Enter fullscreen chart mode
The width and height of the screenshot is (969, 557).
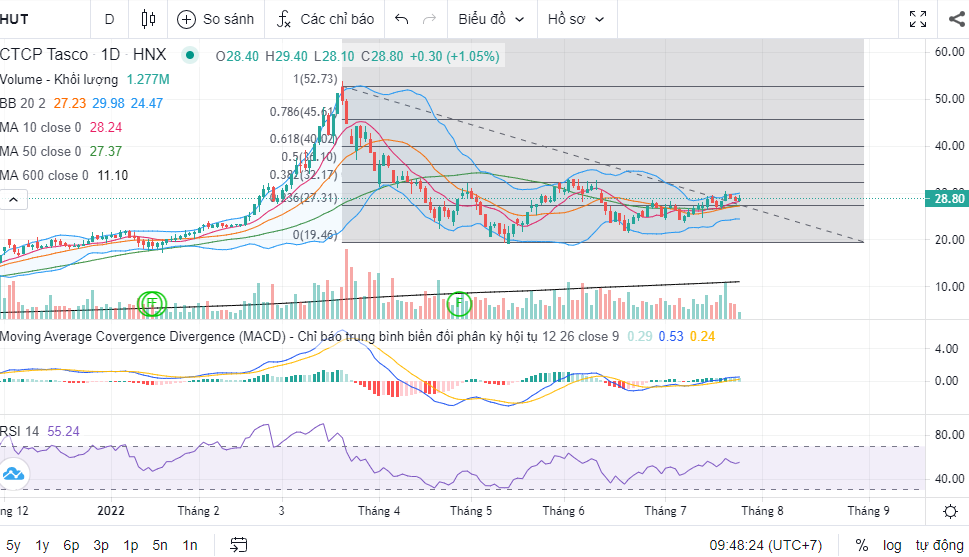917,19
